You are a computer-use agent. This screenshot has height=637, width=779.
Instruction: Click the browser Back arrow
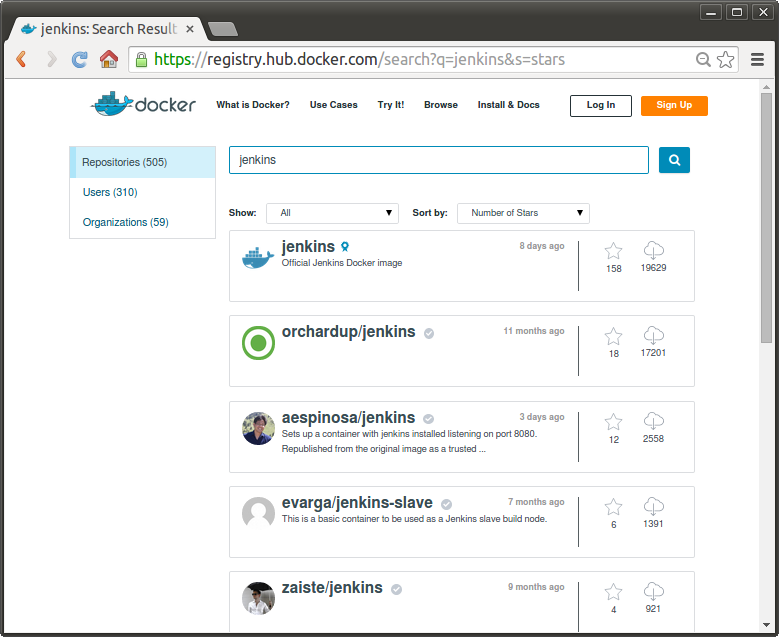pyautogui.click(x=21, y=59)
